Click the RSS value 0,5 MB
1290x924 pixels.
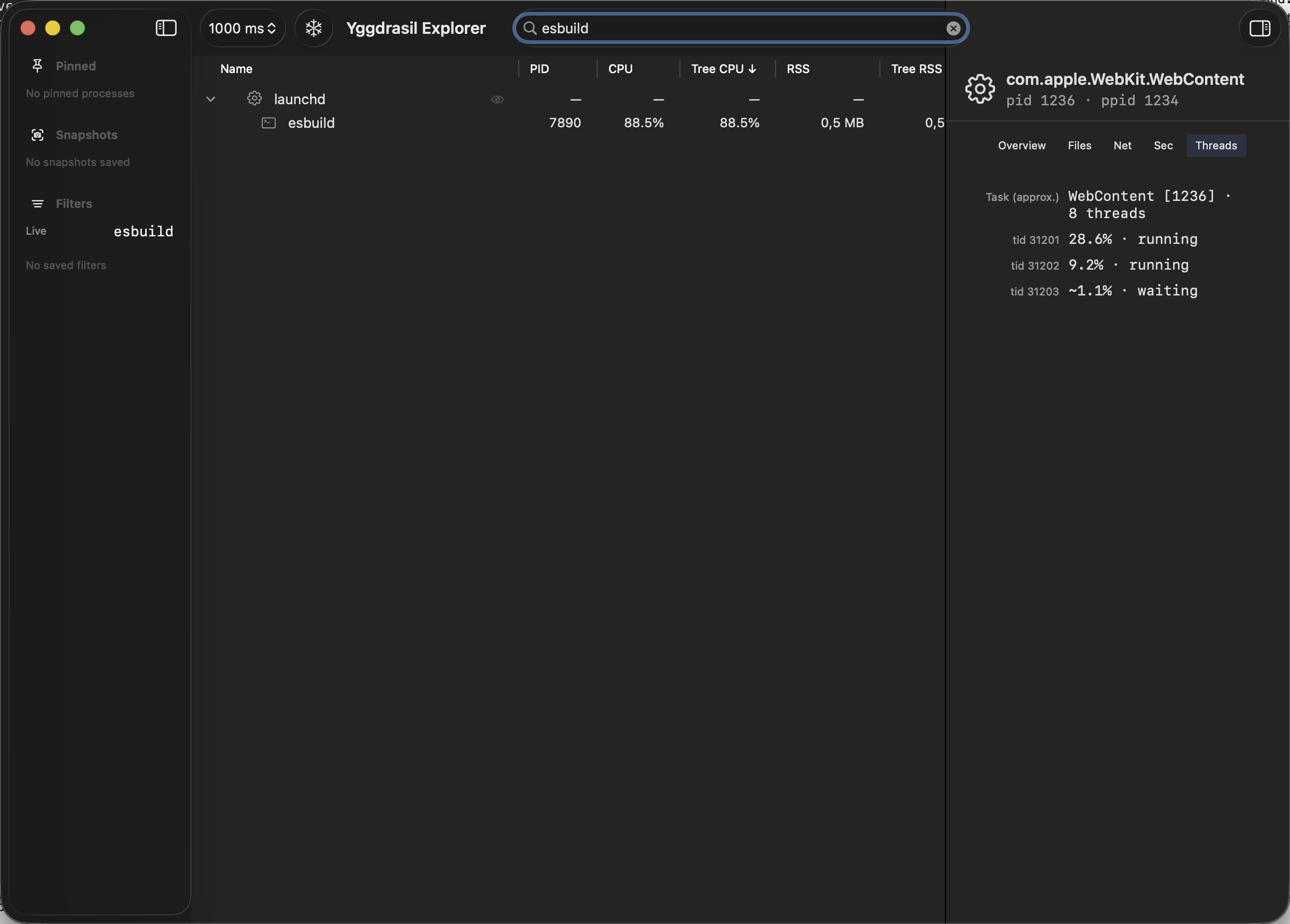842,123
